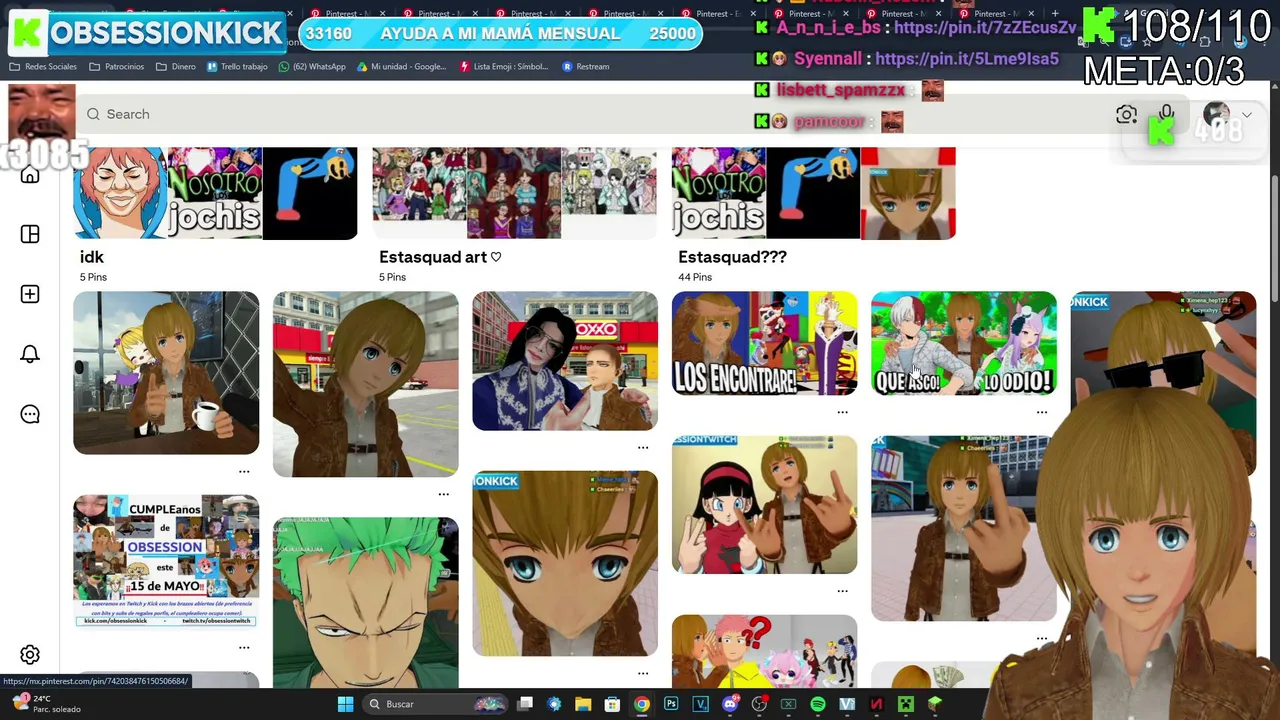Click the taskbar Buscar search box
Image resolution: width=1280 pixels, height=720 pixels.
436,704
